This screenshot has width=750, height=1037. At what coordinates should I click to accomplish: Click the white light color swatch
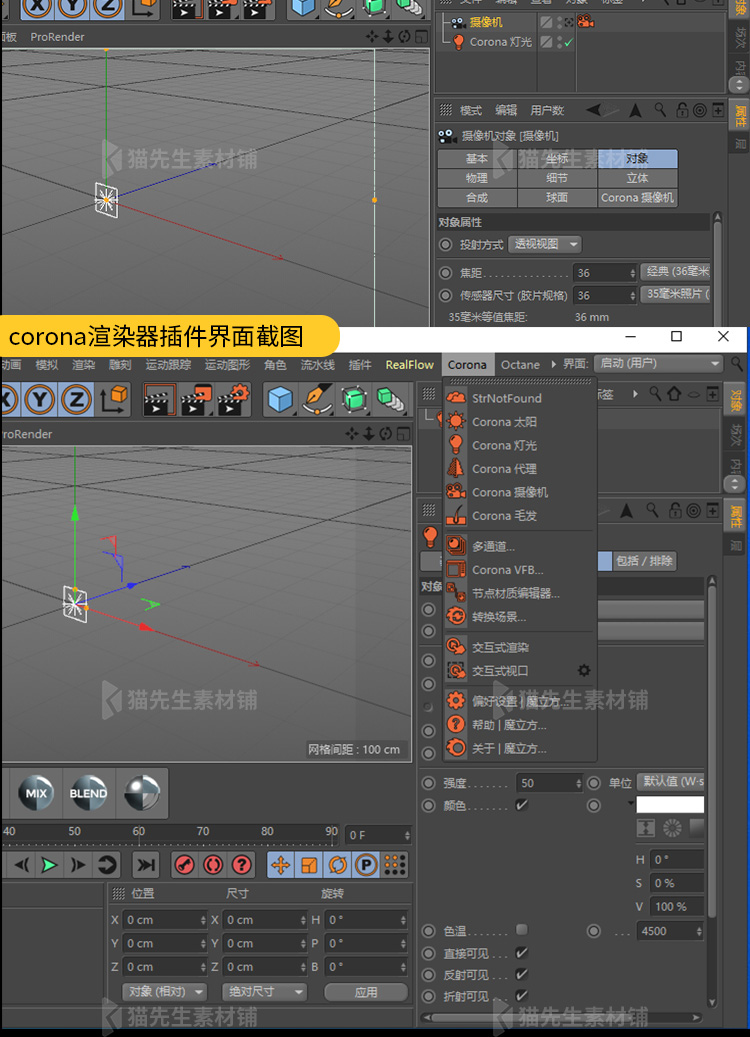pyautogui.click(x=670, y=805)
